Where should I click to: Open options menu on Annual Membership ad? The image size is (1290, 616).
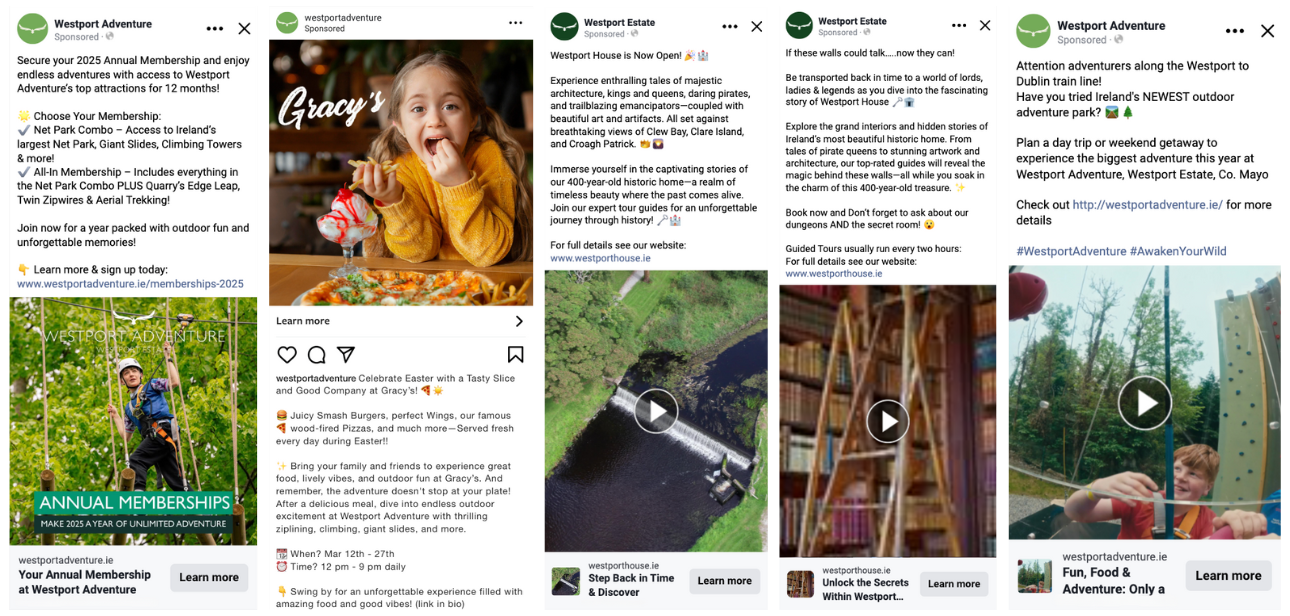215,29
